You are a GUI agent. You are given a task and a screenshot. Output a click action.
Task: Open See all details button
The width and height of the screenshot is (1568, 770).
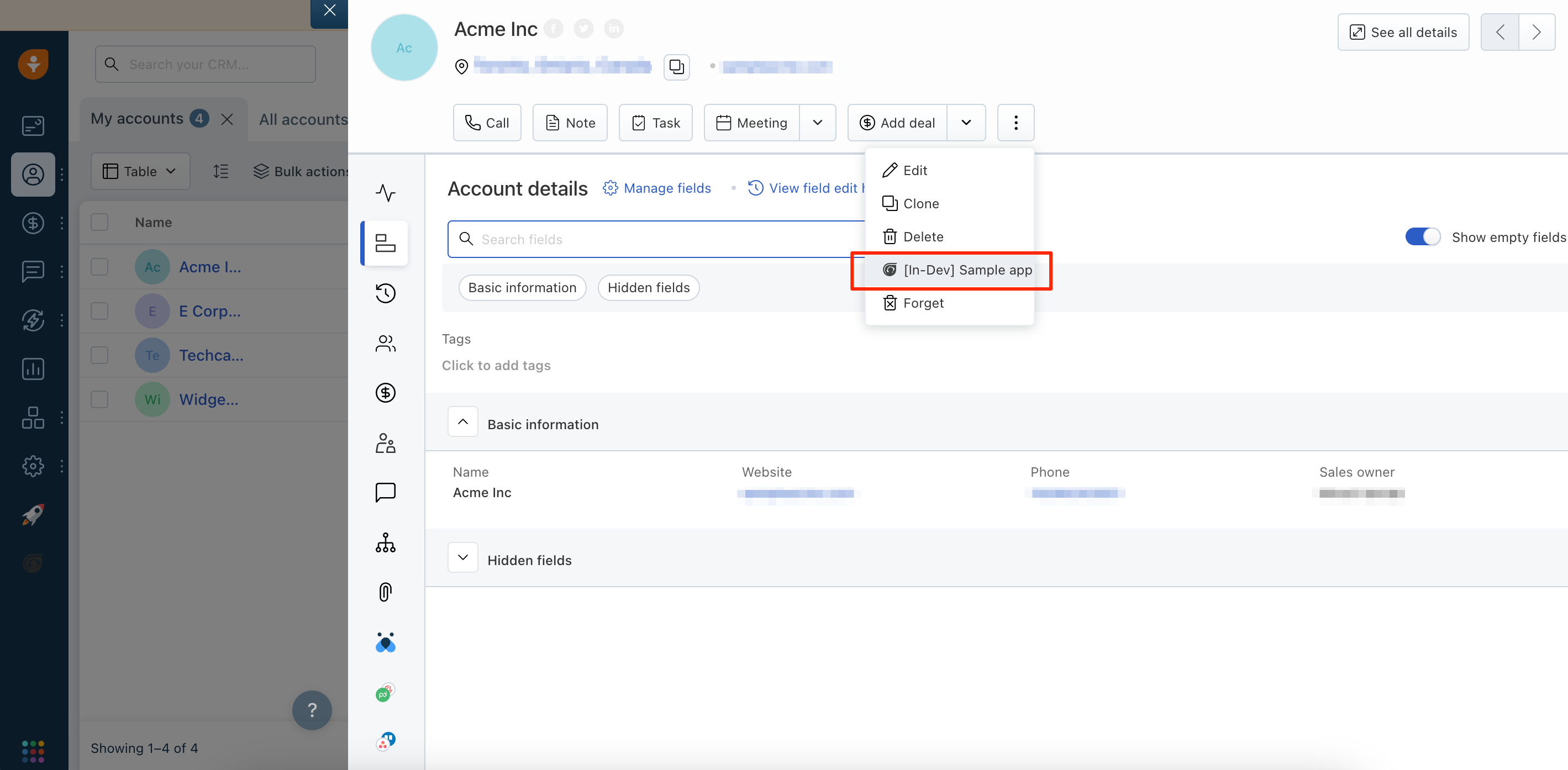click(x=1400, y=32)
